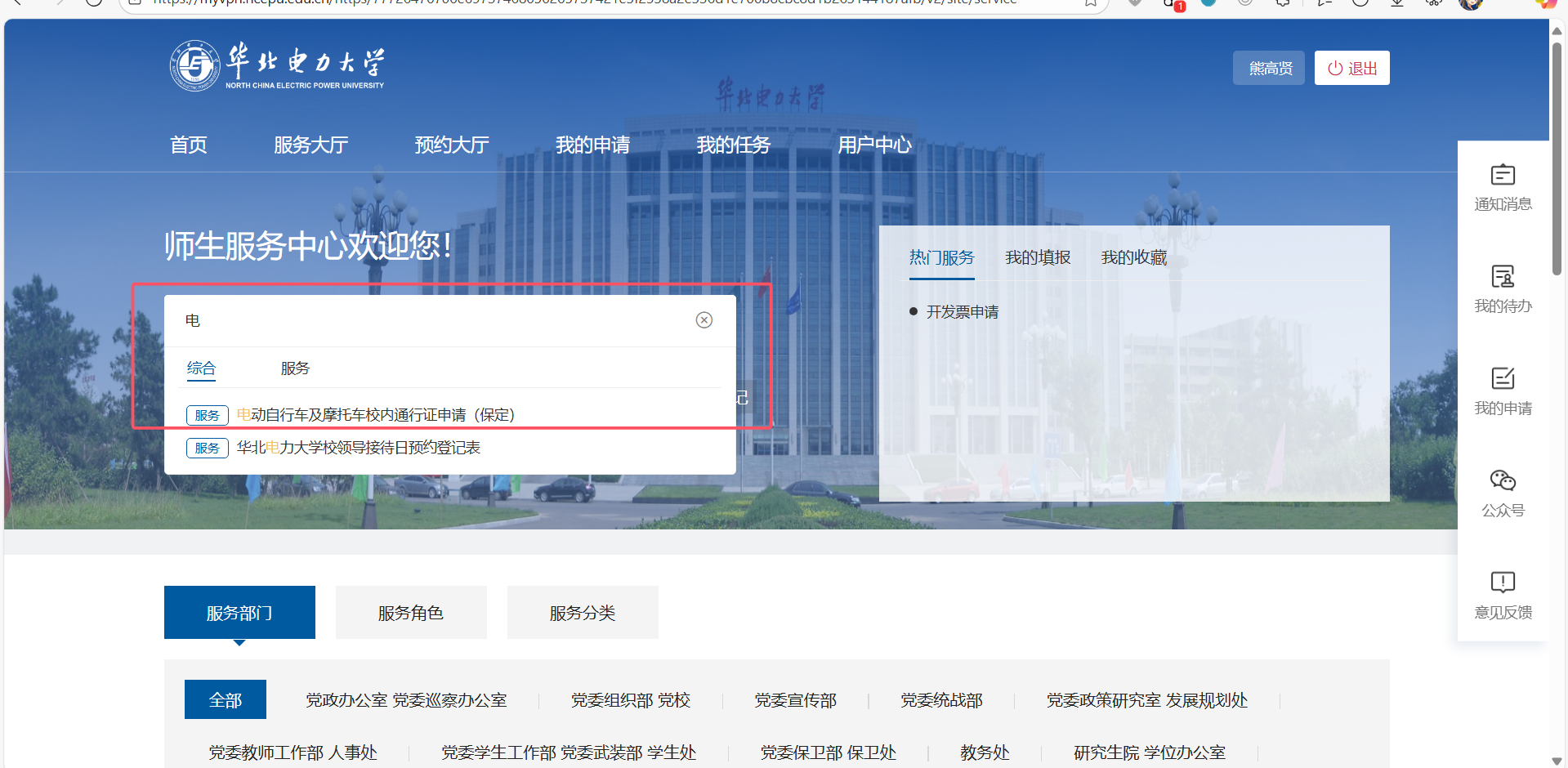Screen dimensions: 1568x768
Task: Click into the search input field
Action: 433,320
